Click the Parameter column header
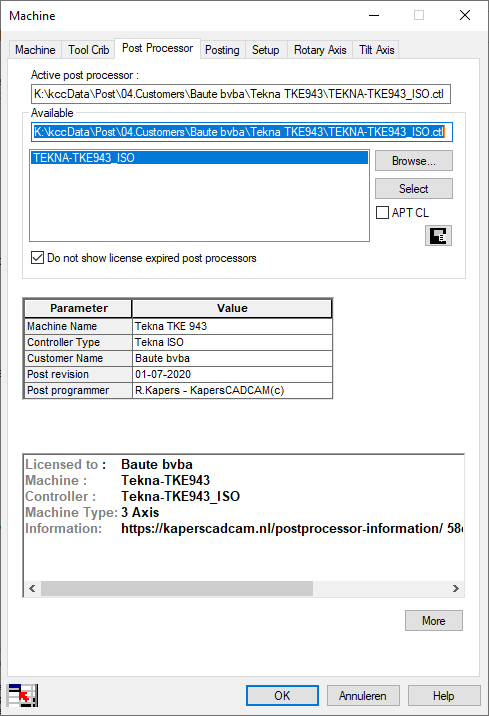Screen dimensions: 489x716 point(79,308)
